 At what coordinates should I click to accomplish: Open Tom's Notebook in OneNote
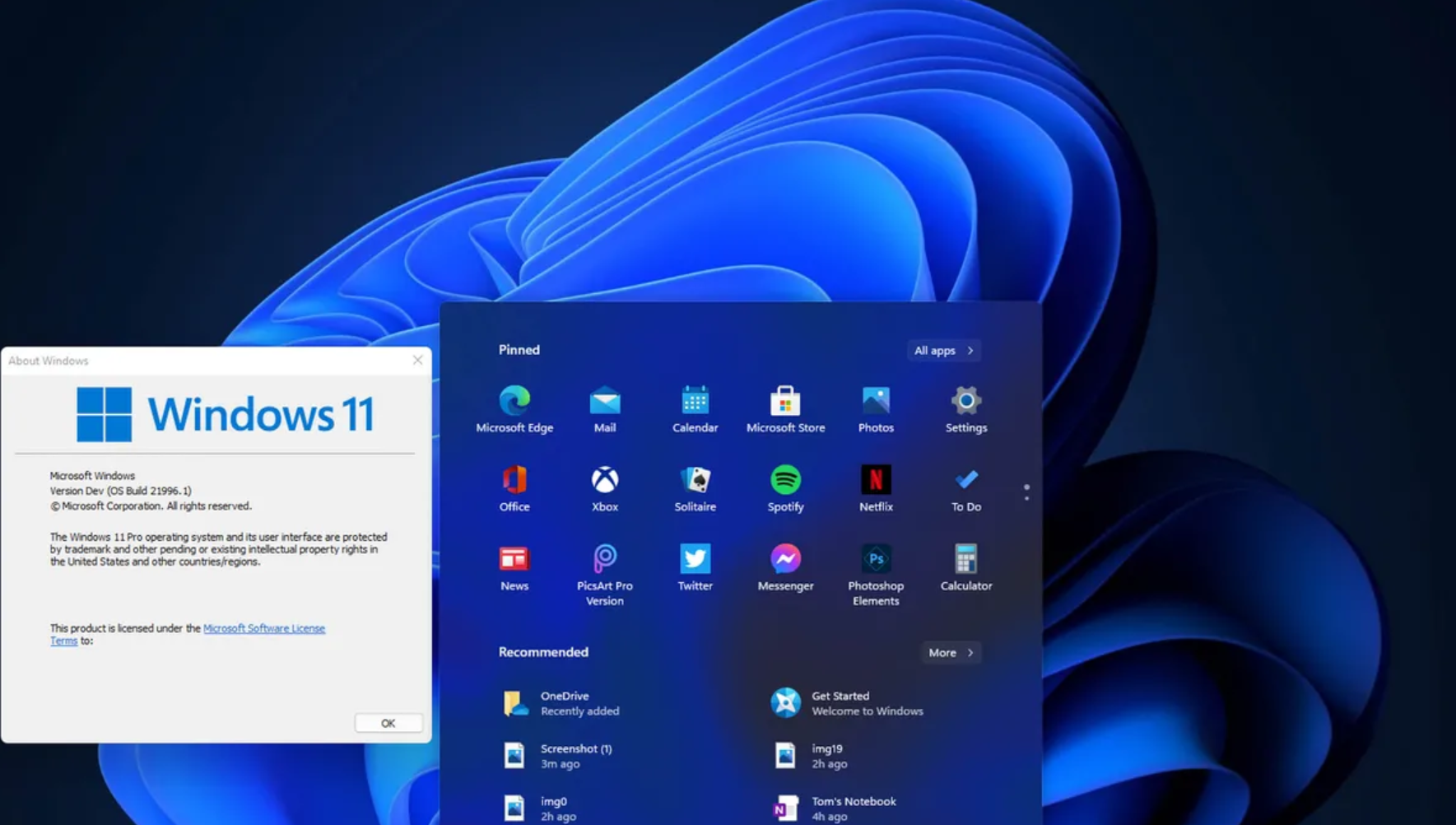click(x=835, y=809)
